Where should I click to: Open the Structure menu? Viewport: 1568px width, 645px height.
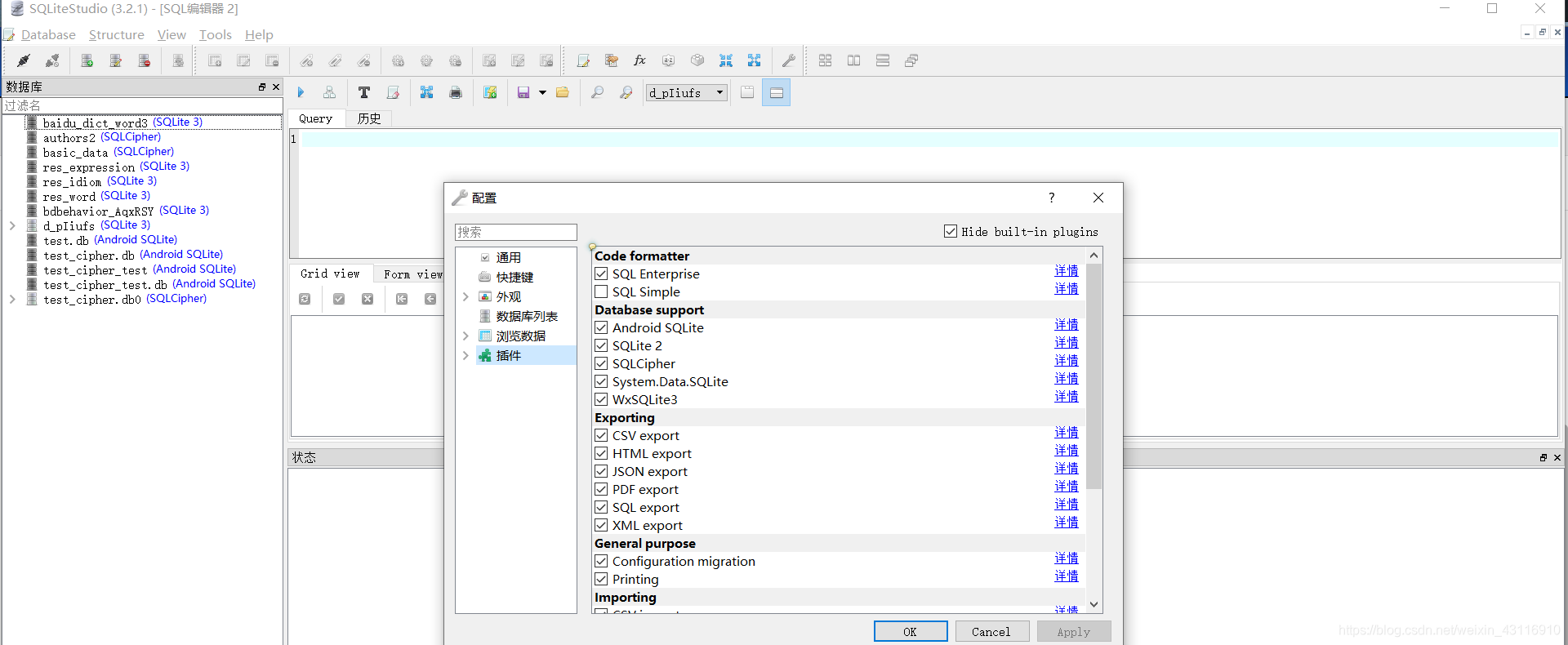coord(116,34)
